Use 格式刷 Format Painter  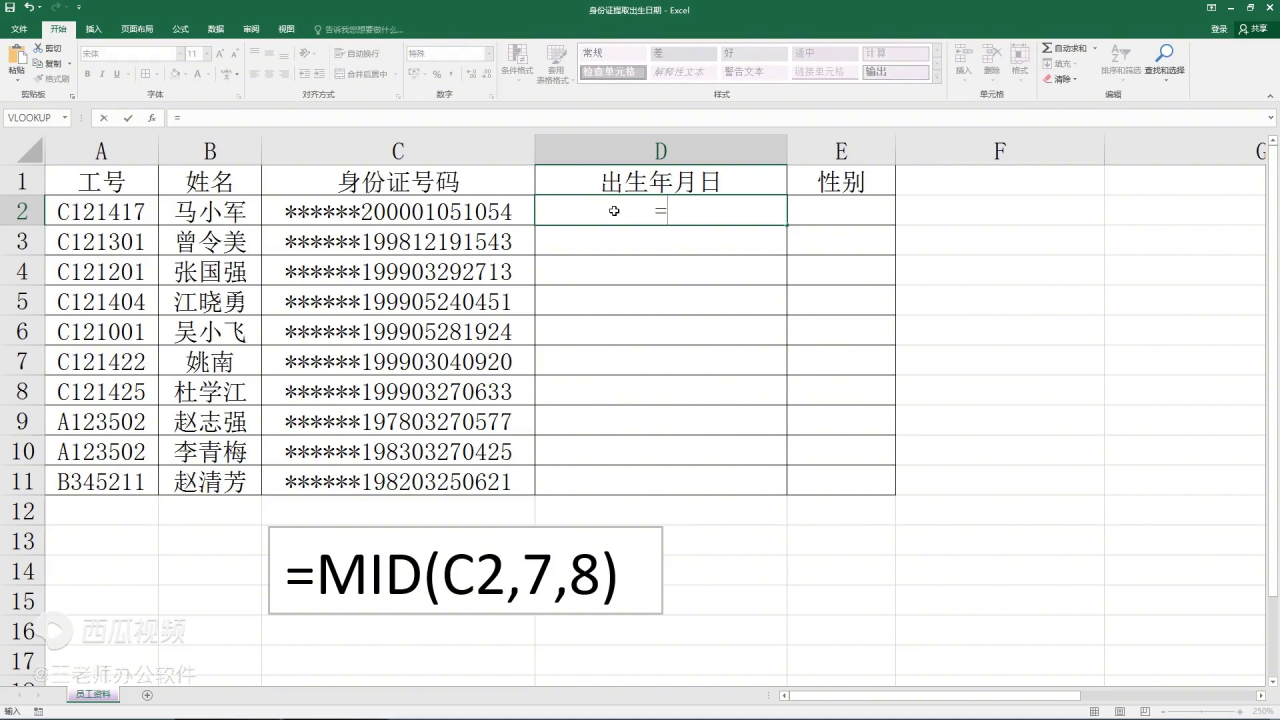click(x=51, y=78)
